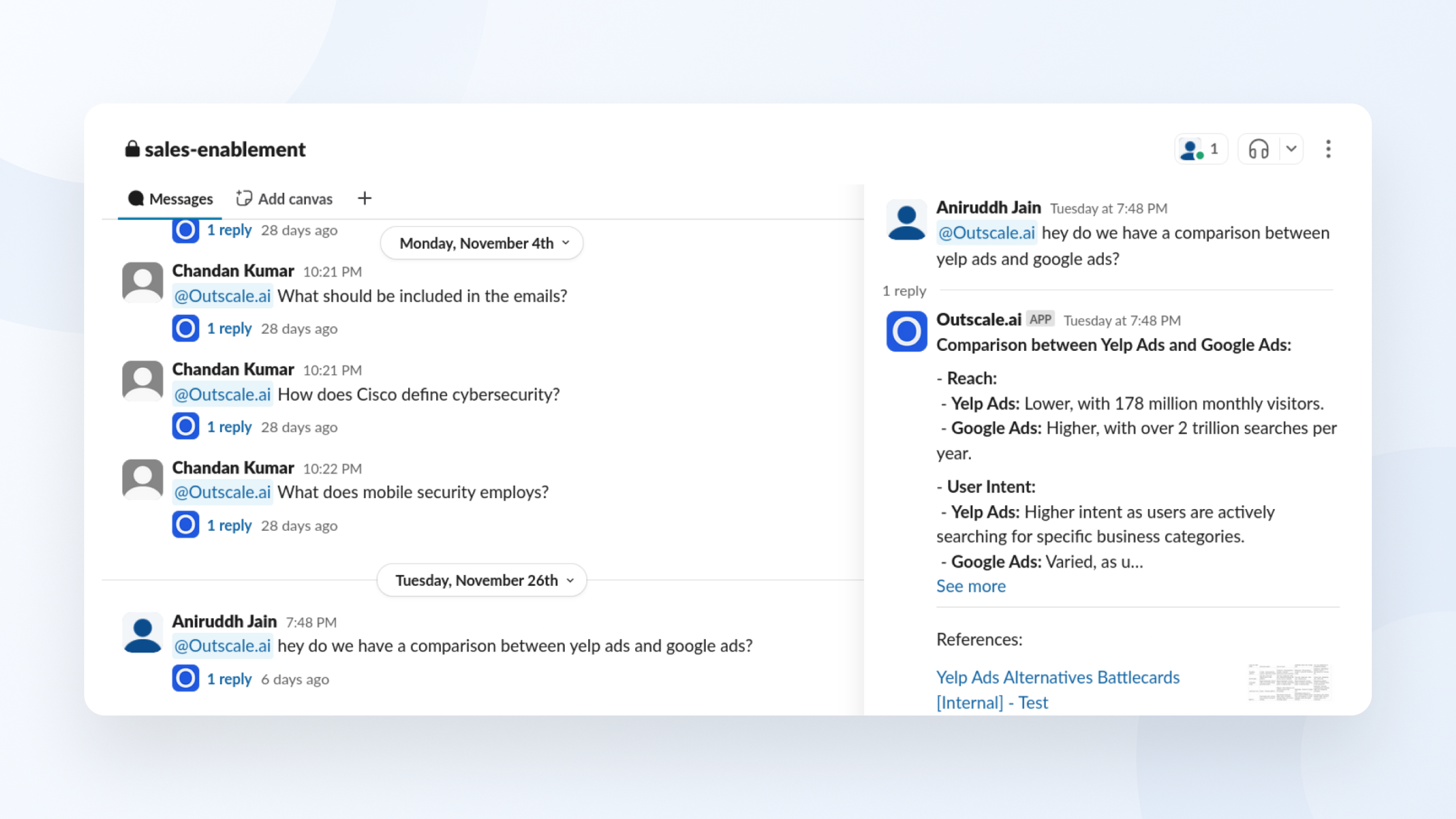Click the headset/audio icon in toolbar
Screen dimensions: 1456x819
pyautogui.click(x=1259, y=149)
